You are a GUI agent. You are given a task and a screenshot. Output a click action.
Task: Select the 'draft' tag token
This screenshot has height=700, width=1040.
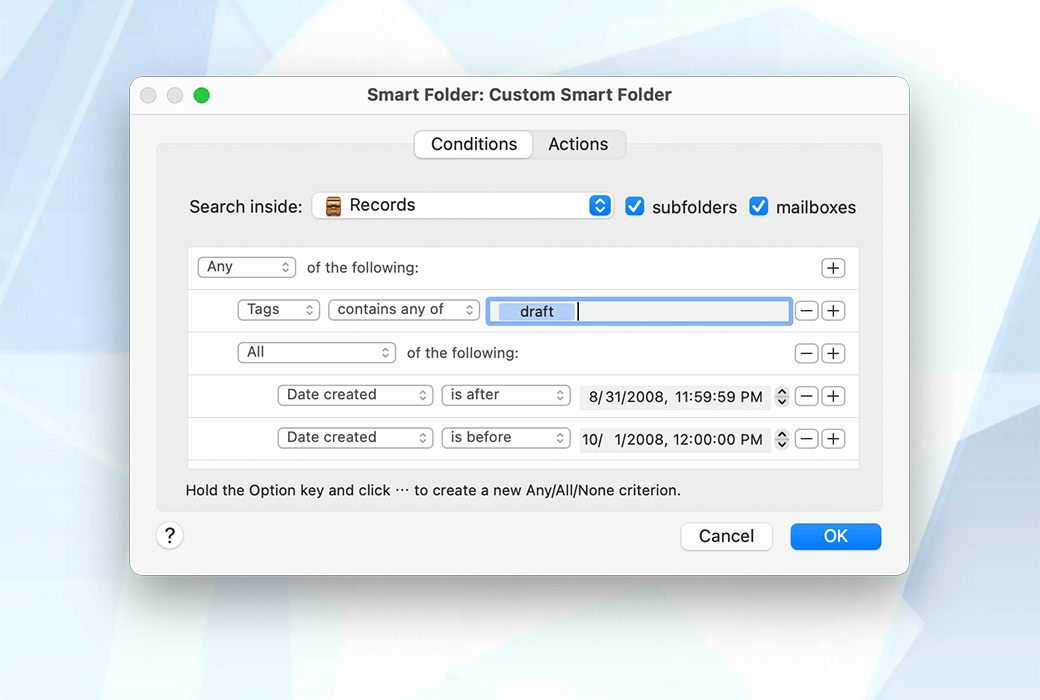pos(537,311)
